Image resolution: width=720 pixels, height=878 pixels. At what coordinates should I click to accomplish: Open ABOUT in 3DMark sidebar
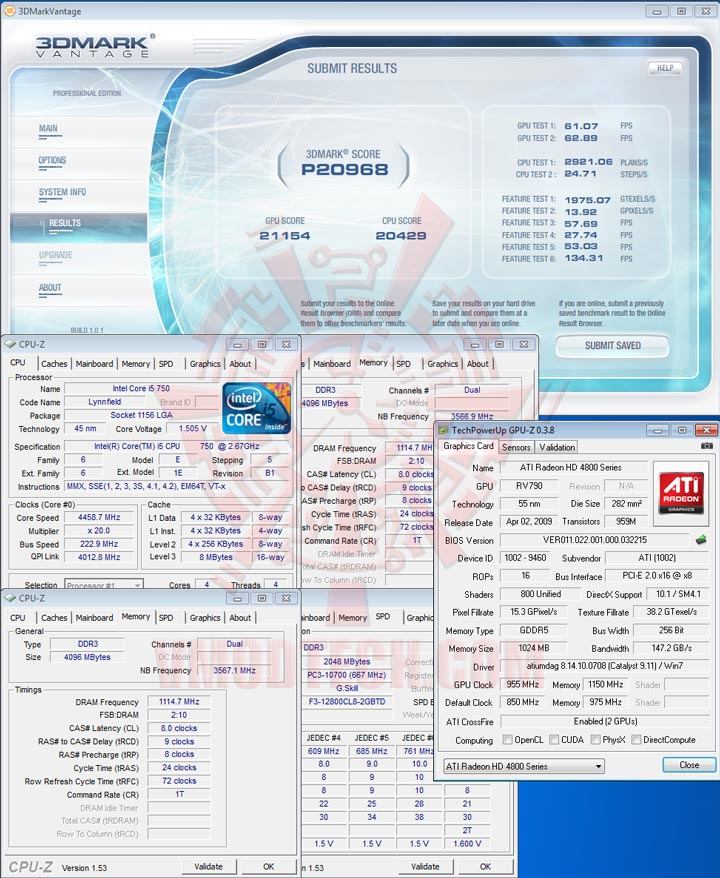50,288
